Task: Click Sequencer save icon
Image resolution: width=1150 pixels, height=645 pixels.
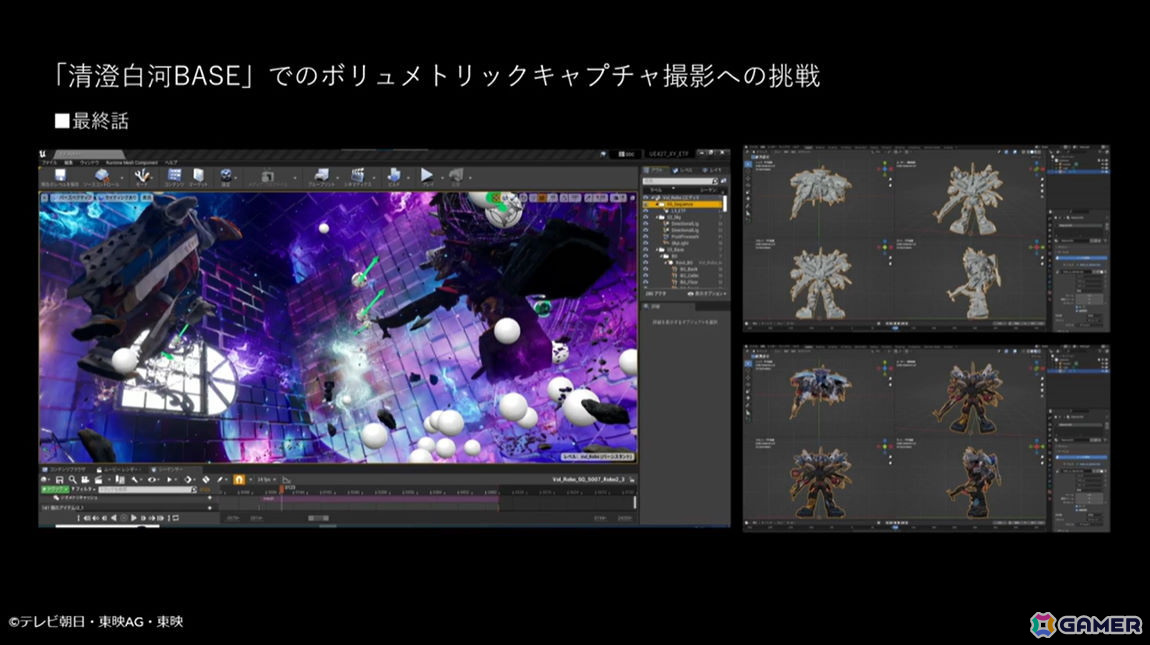Action: 59,479
